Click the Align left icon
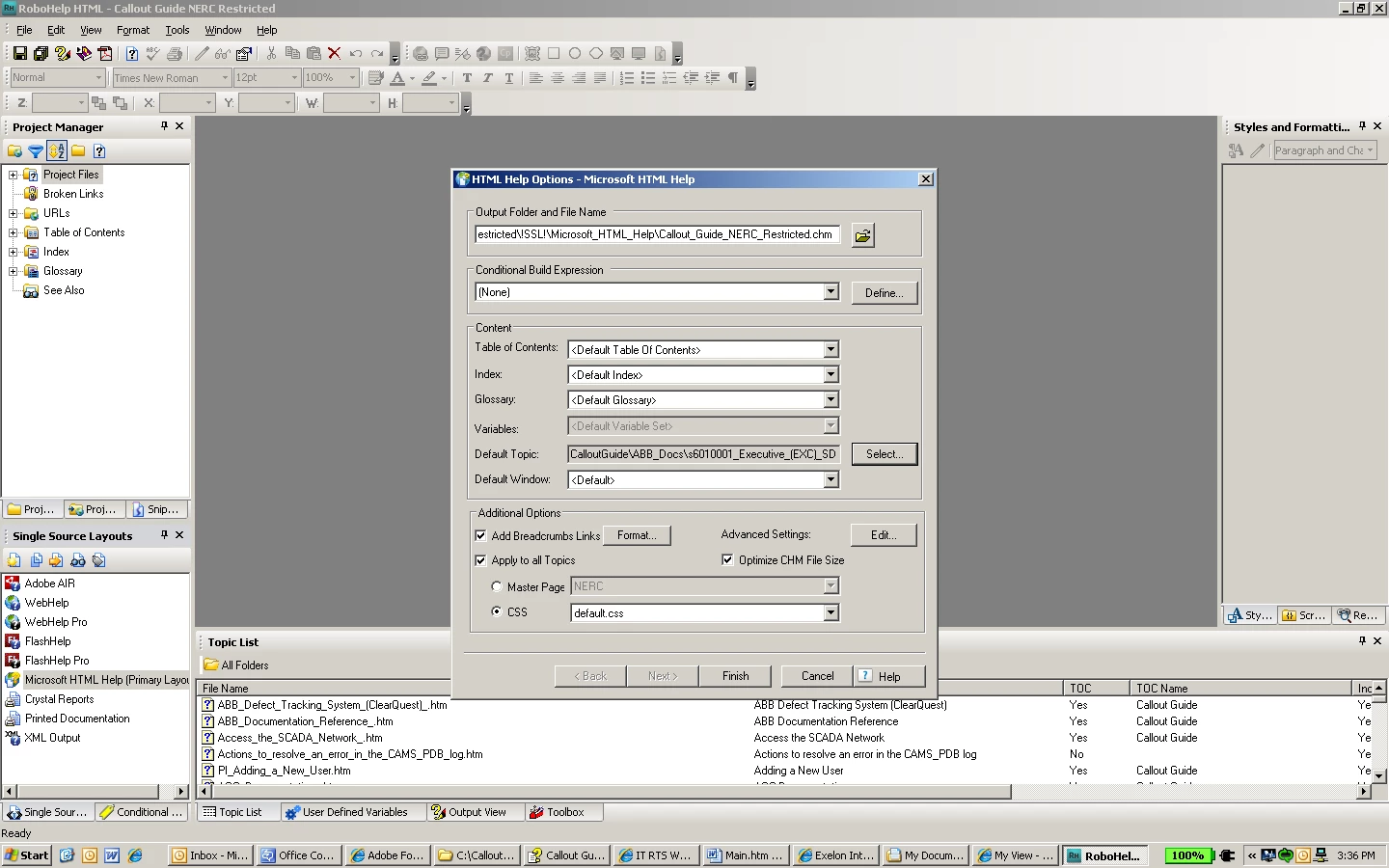The image size is (1389, 868). click(536, 78)
